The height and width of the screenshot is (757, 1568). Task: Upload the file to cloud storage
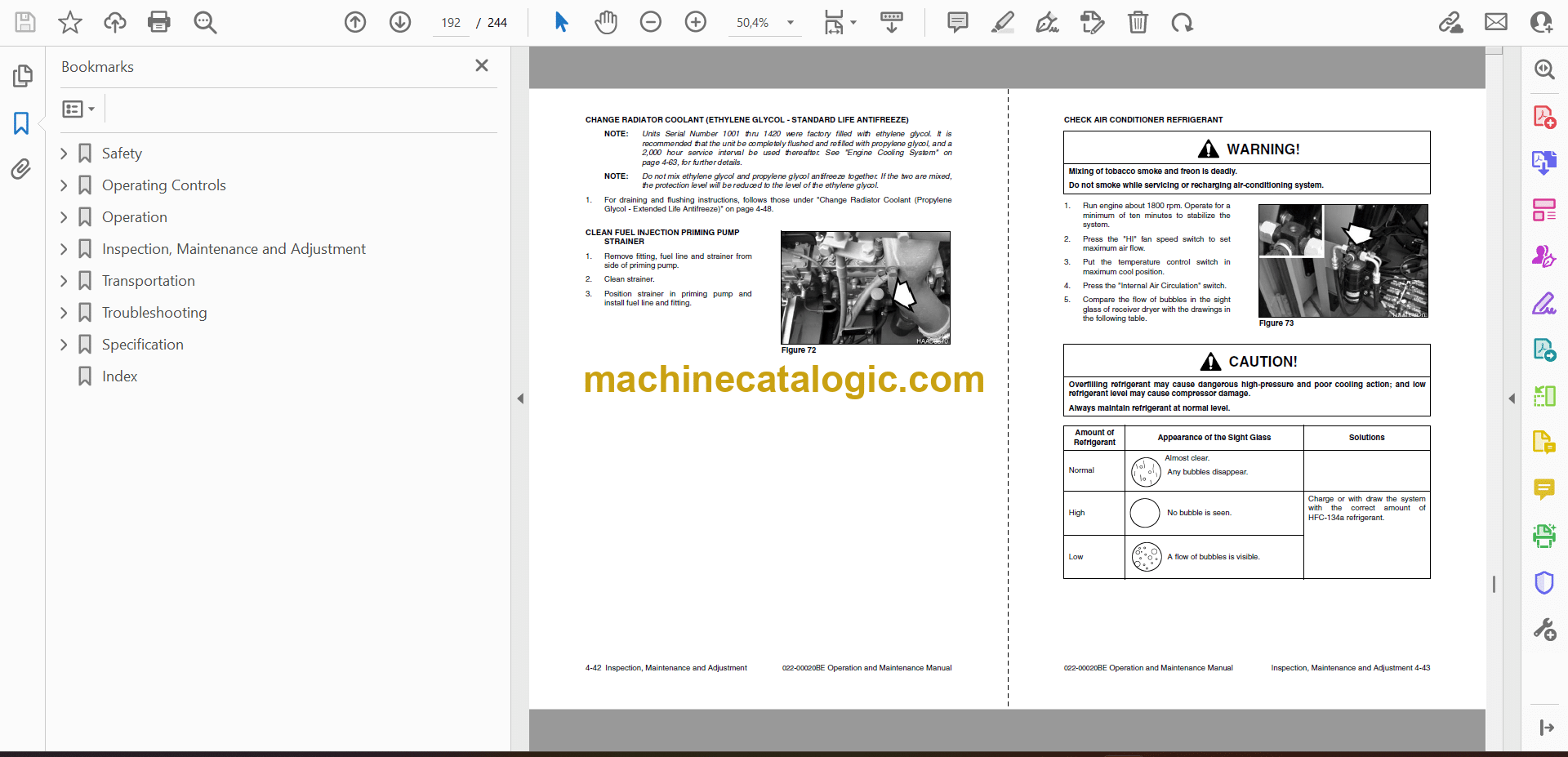(x=115, y=22)
